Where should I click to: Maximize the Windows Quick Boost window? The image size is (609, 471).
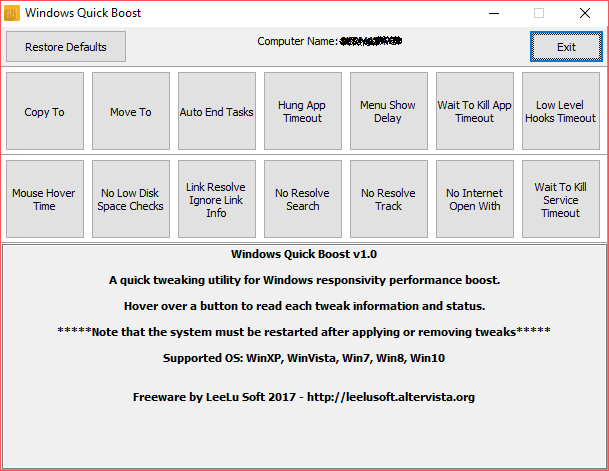tap(539, 13)
